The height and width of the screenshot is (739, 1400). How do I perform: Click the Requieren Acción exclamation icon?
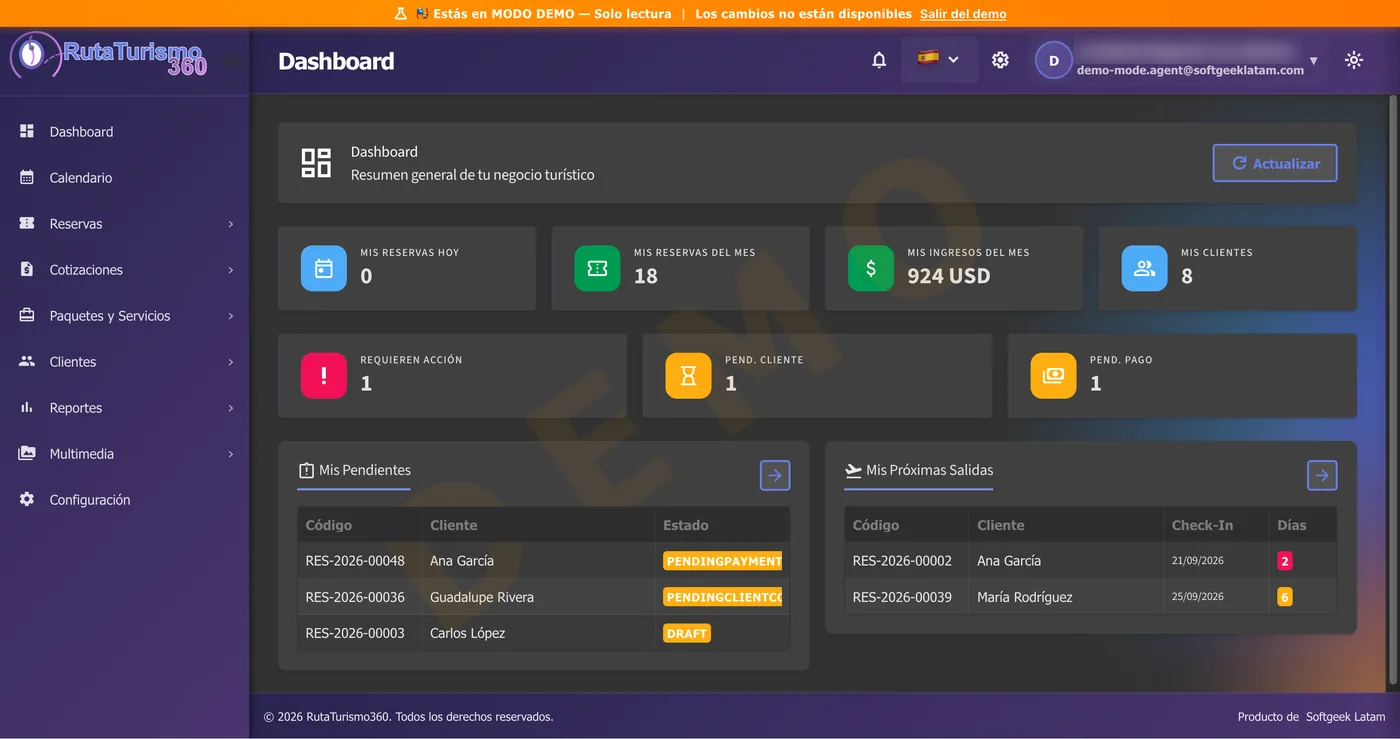click(x=324, y=375)
